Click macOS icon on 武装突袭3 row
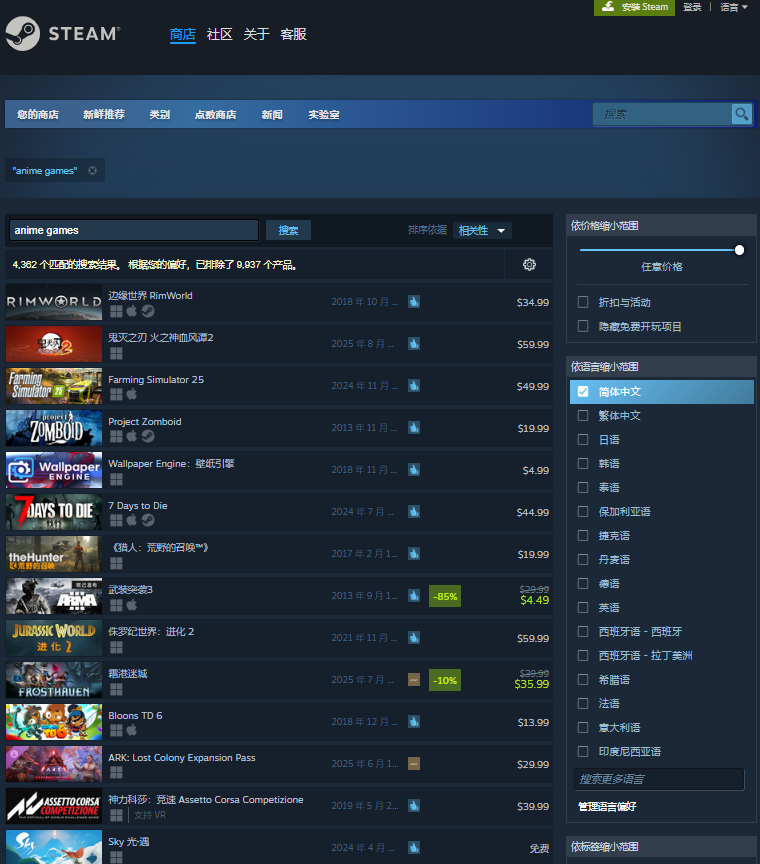The width and height of the screenshot is (760, 864). tap(132, 605)
